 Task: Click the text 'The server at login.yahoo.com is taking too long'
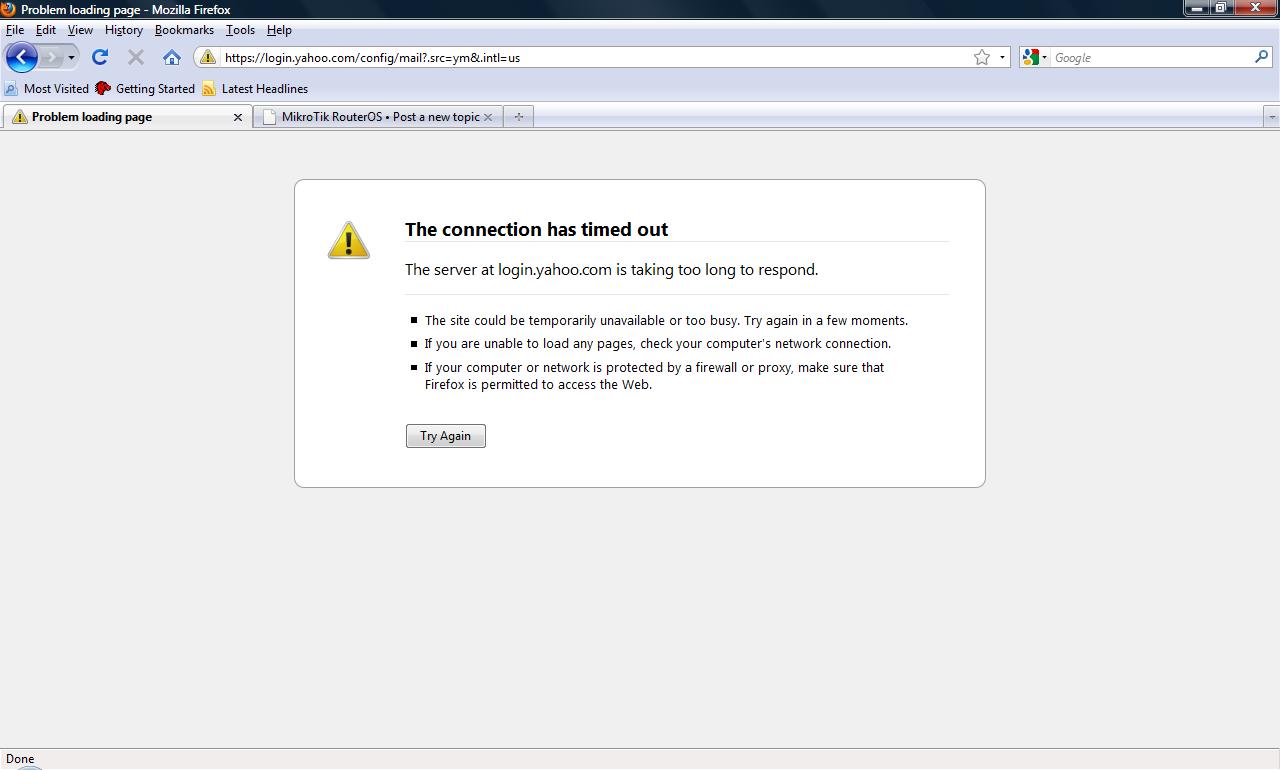tap(611, 269)
